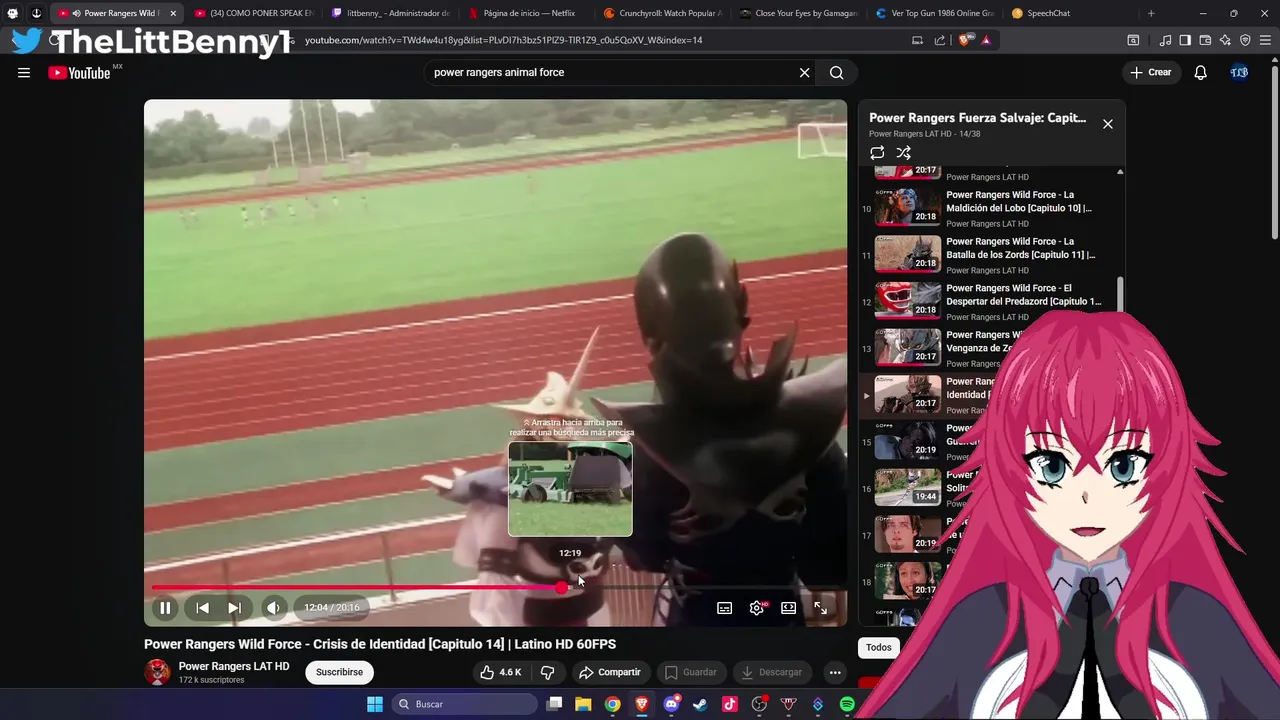Toggle subtitles with the captions icon
Image resolution: width=1280 pixels, height=720 pixels.
(724, 607)
